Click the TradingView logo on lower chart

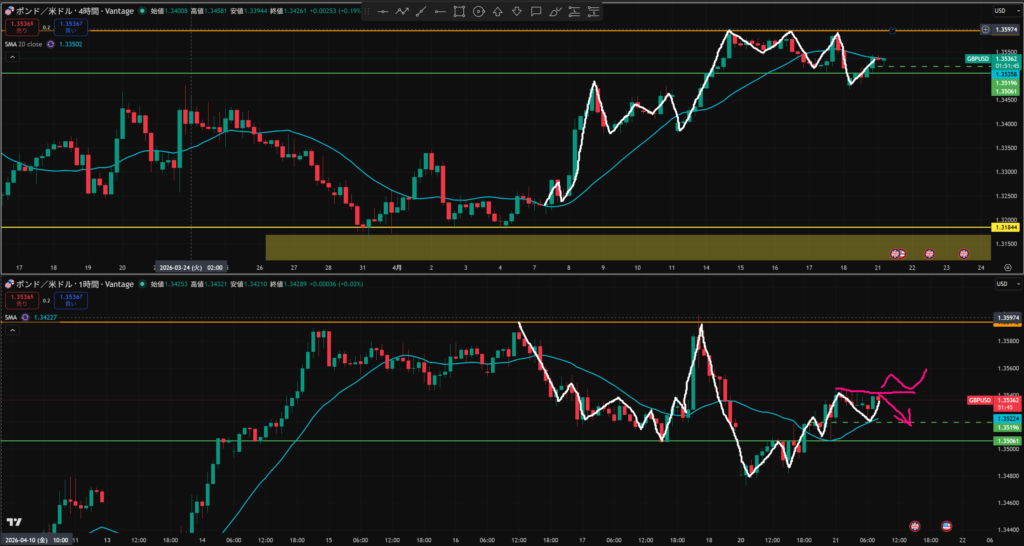14,522
